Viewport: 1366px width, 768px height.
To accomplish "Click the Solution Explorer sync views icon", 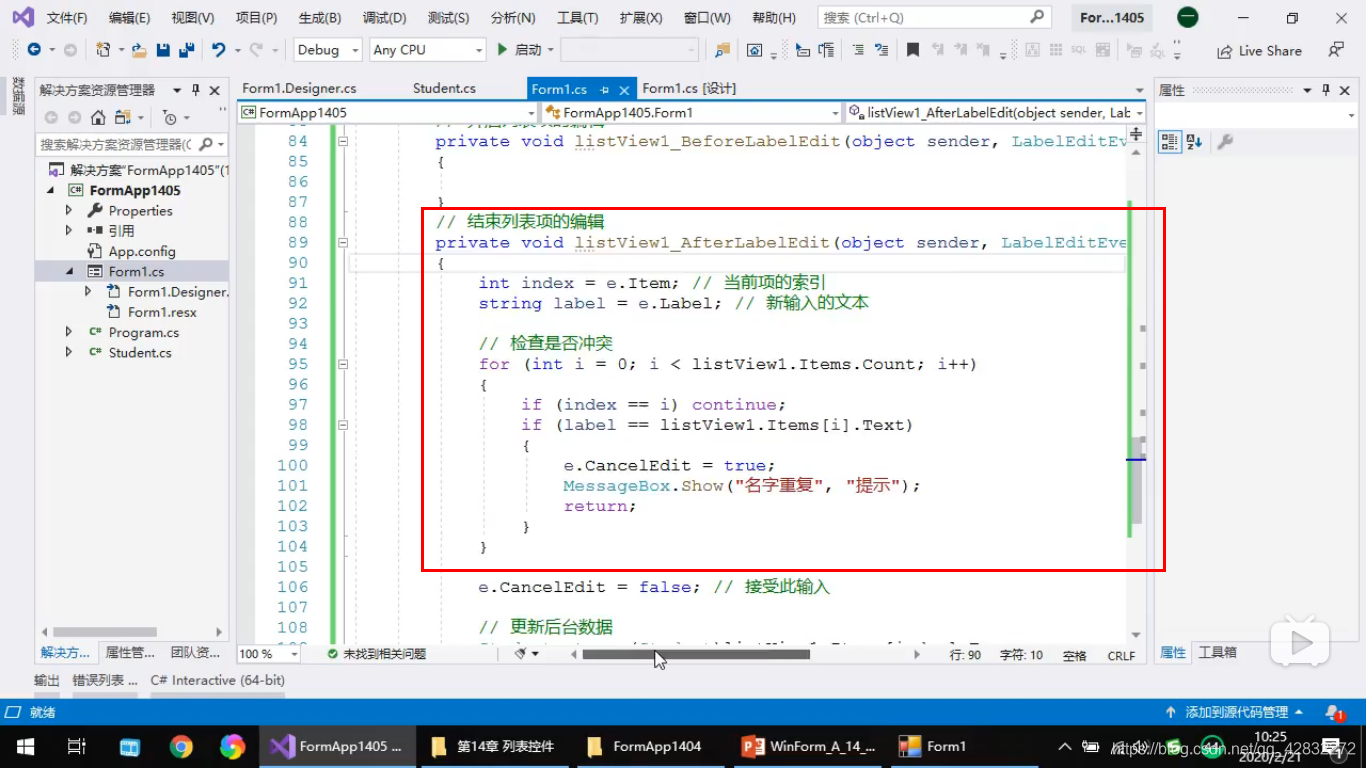I will pyautogui.click(x=122, y=118).
